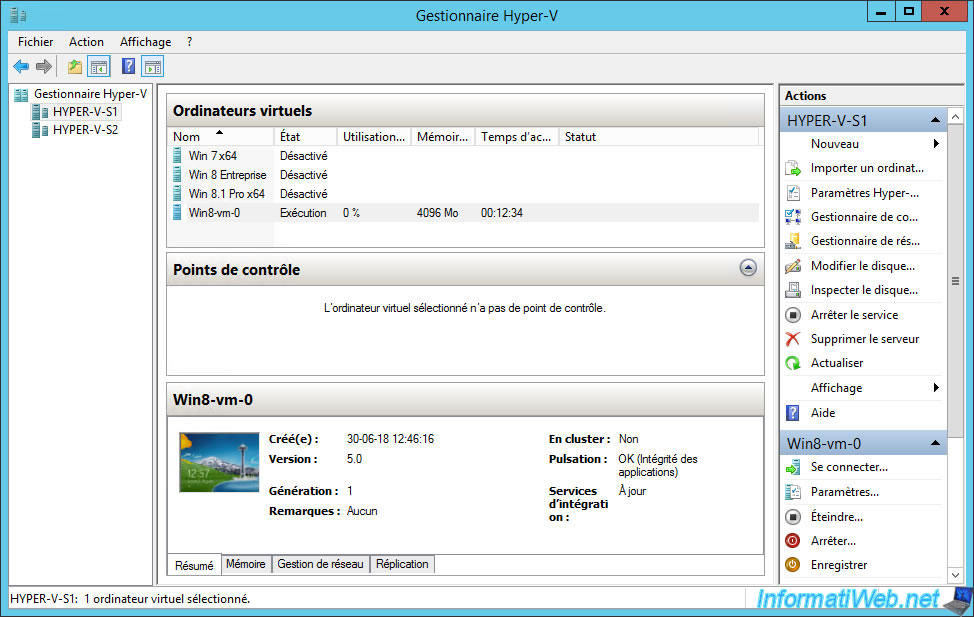Open the Fichier menu
This screenshot has height=617, width=974.
[x=35, y=42]
